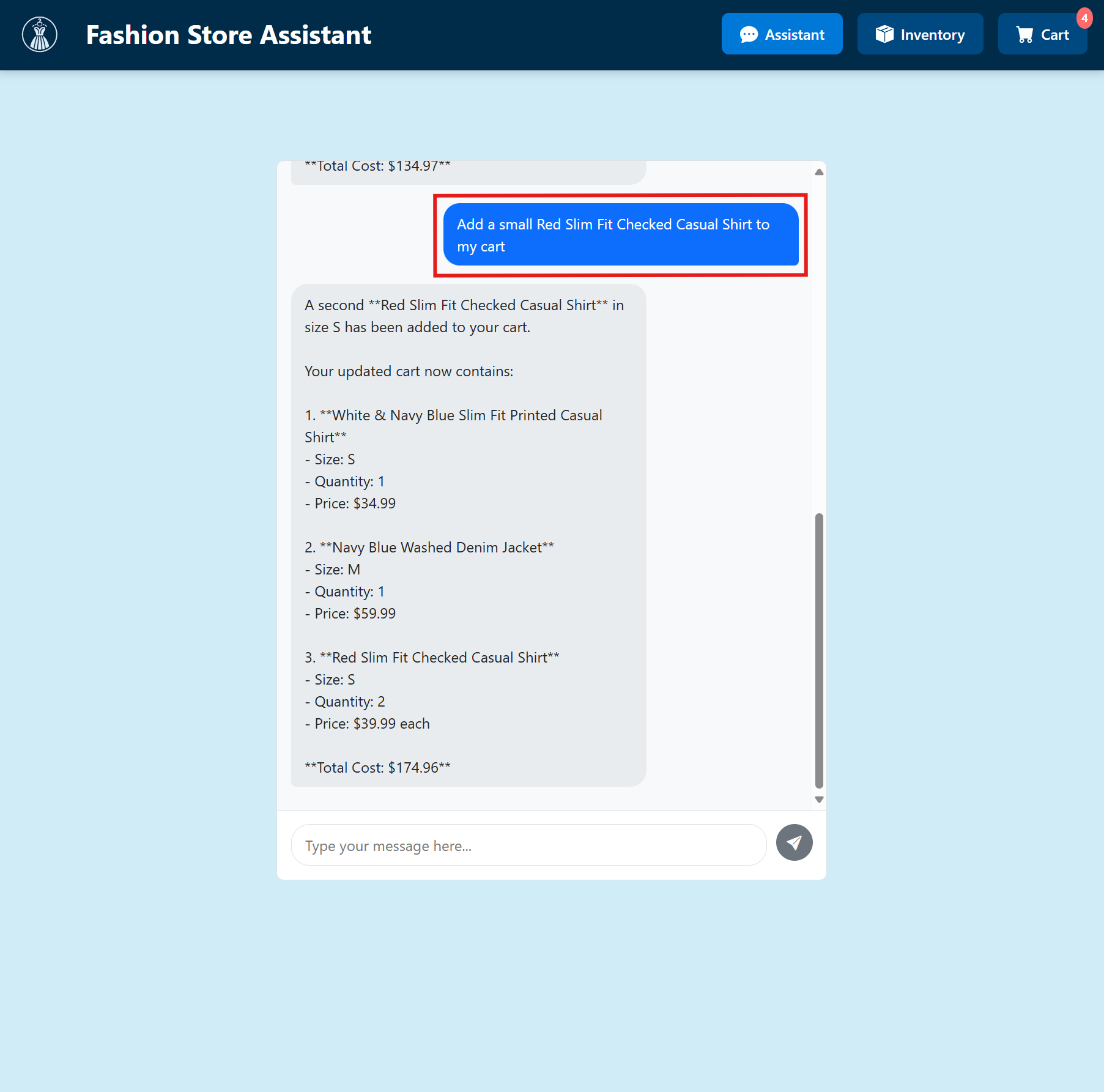1104x1092 pixels.
Task: Click the red cart badge showing 4 items
Action: click(x=1084, y=18)
